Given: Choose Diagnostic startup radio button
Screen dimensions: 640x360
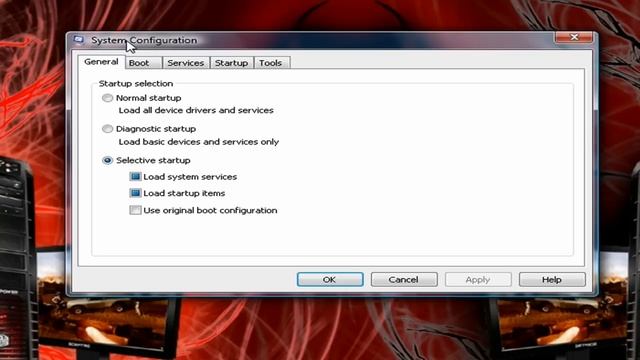Looking at the screenshot, I should coord(107,129).
